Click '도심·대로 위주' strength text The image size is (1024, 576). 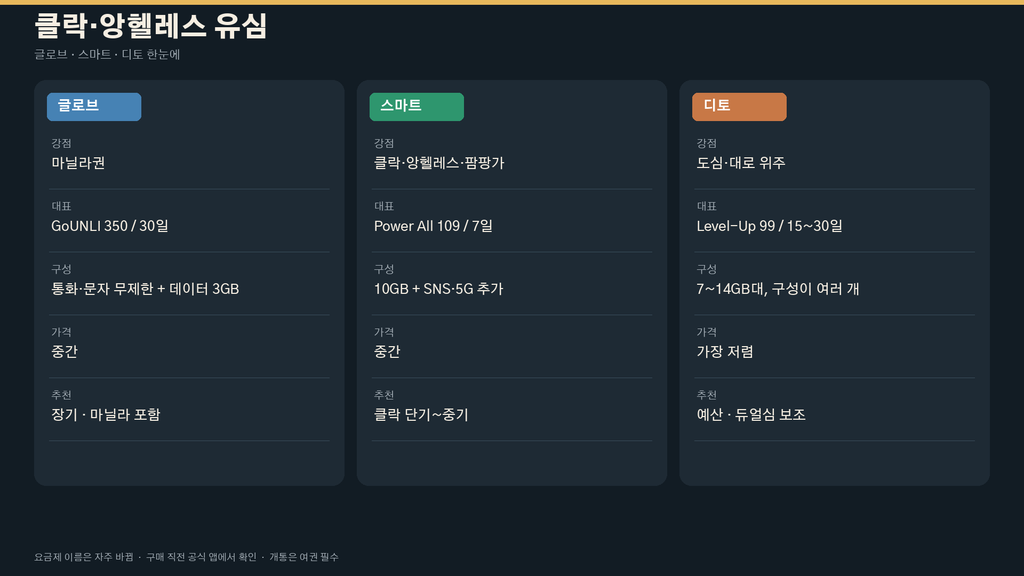(741, 163)
